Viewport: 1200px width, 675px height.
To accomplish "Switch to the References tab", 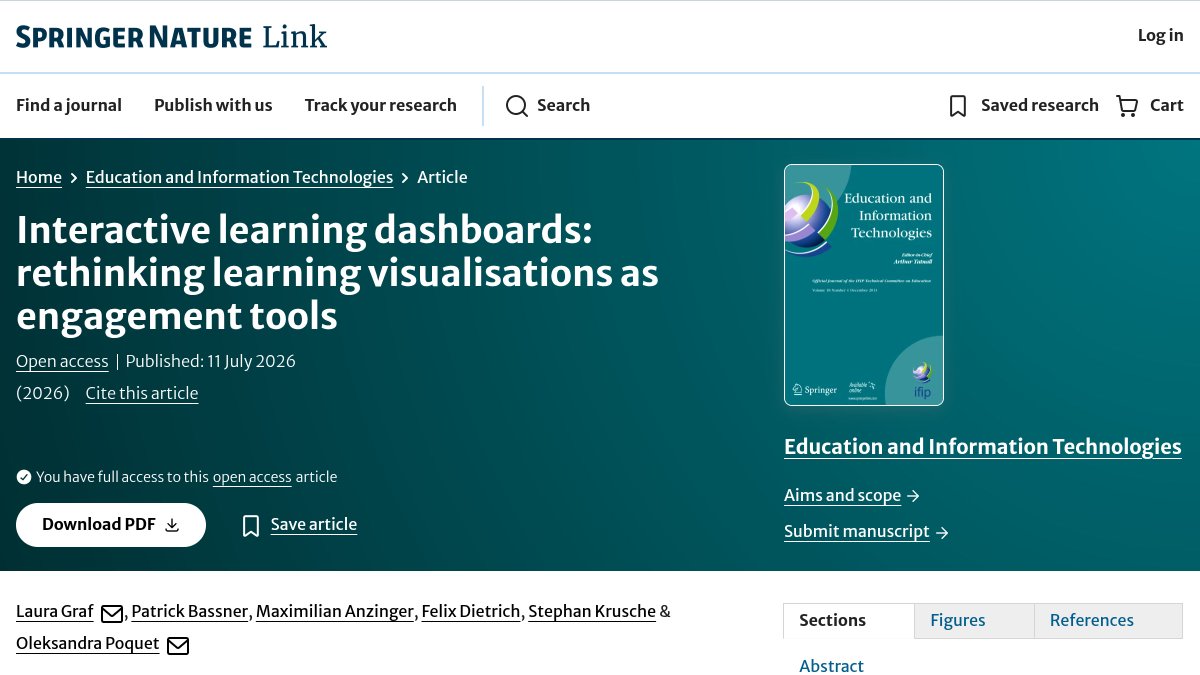I will tap(1108, 621).
